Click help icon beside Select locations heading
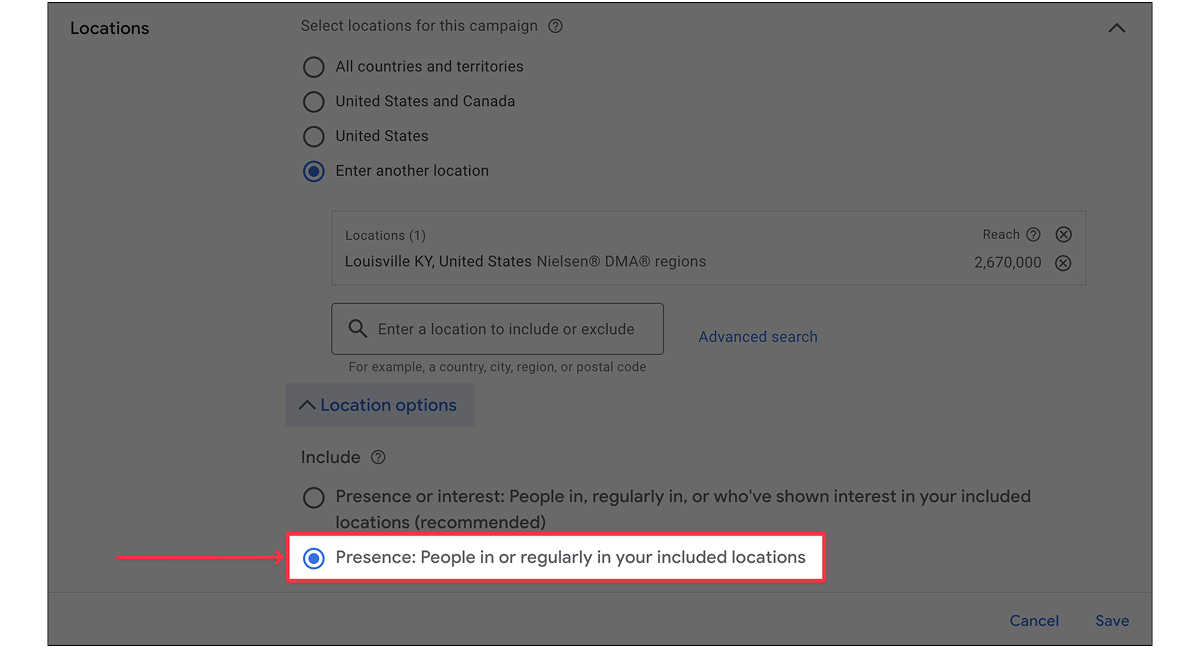The width and height of the screenshot is (1200, 648). [x=556, y=26]
